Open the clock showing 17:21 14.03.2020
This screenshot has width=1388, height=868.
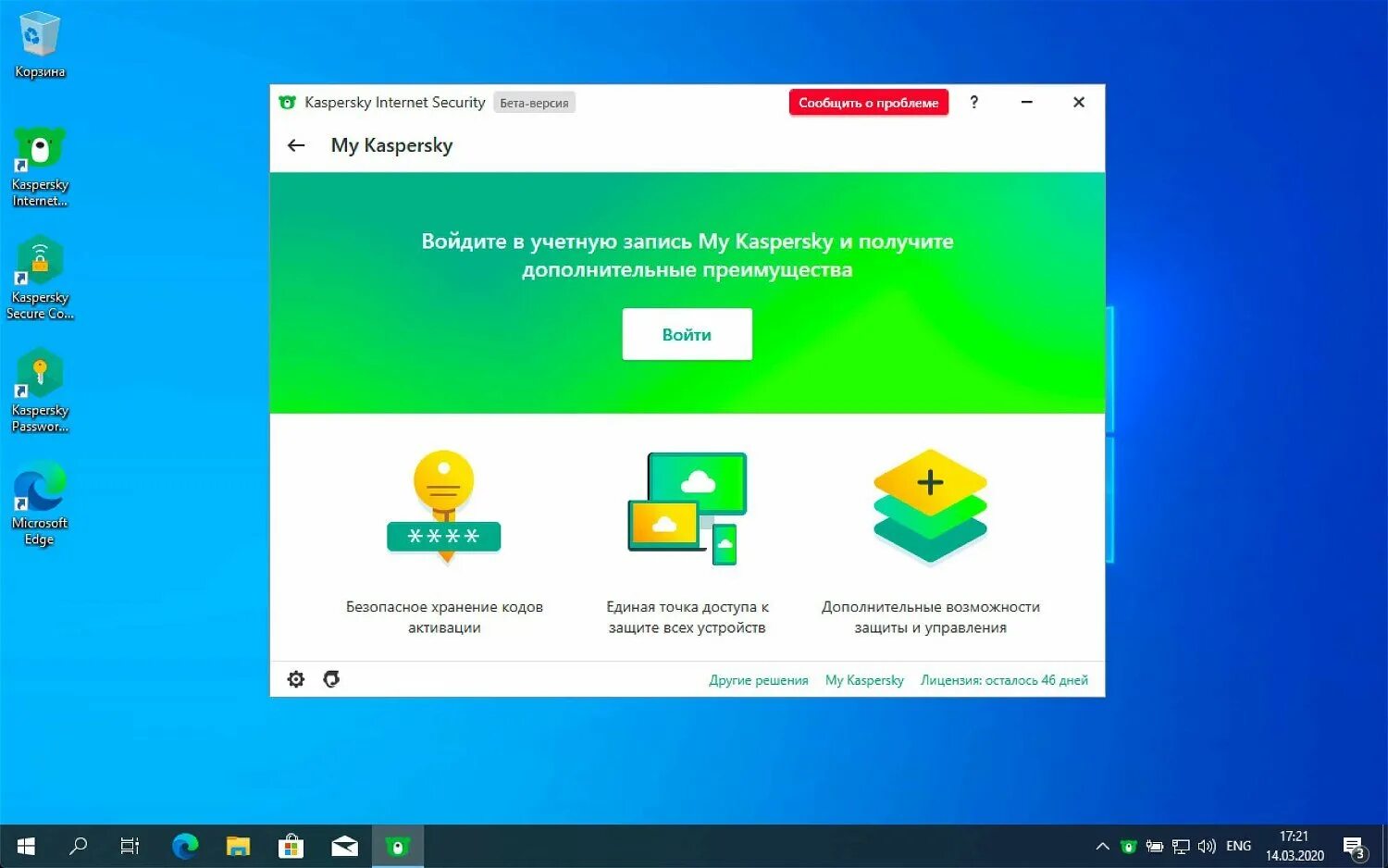(1295, 846)
